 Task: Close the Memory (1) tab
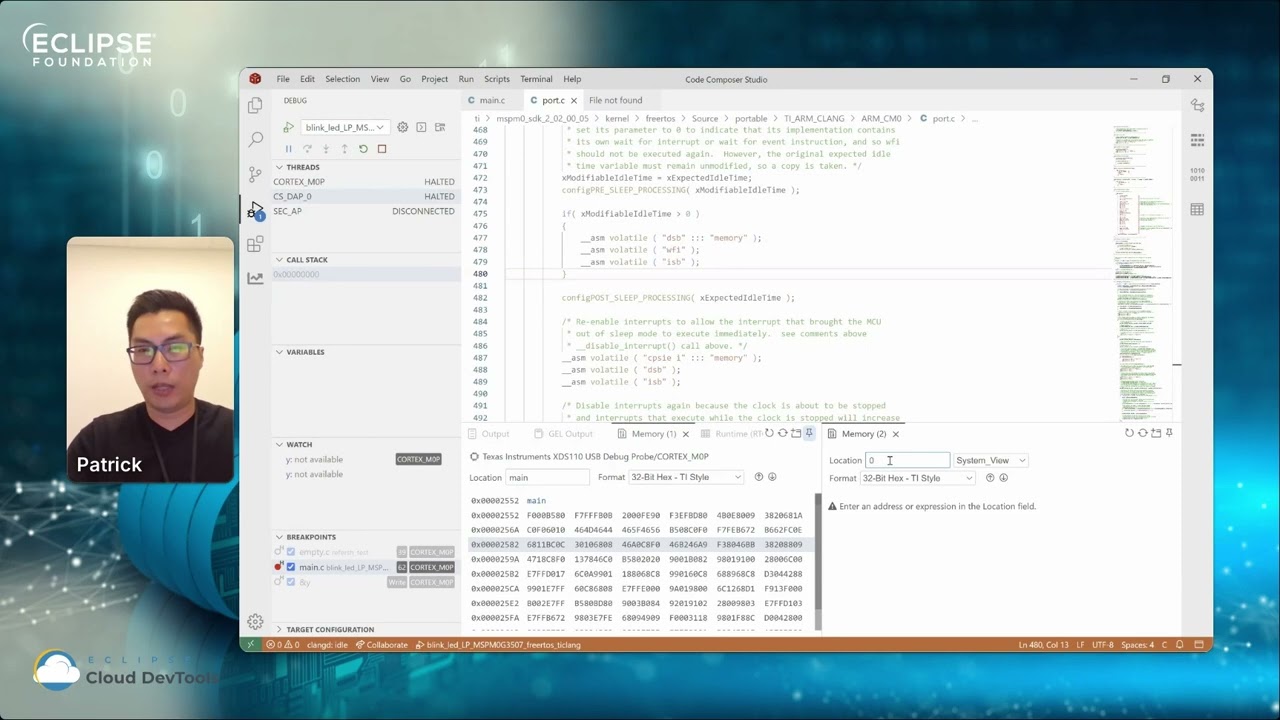coord(685,434)
